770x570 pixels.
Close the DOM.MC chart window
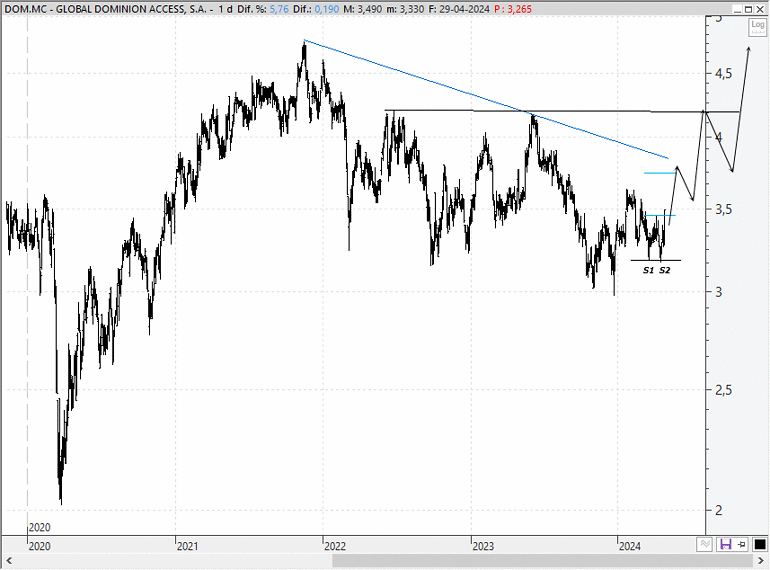point(760,9)
